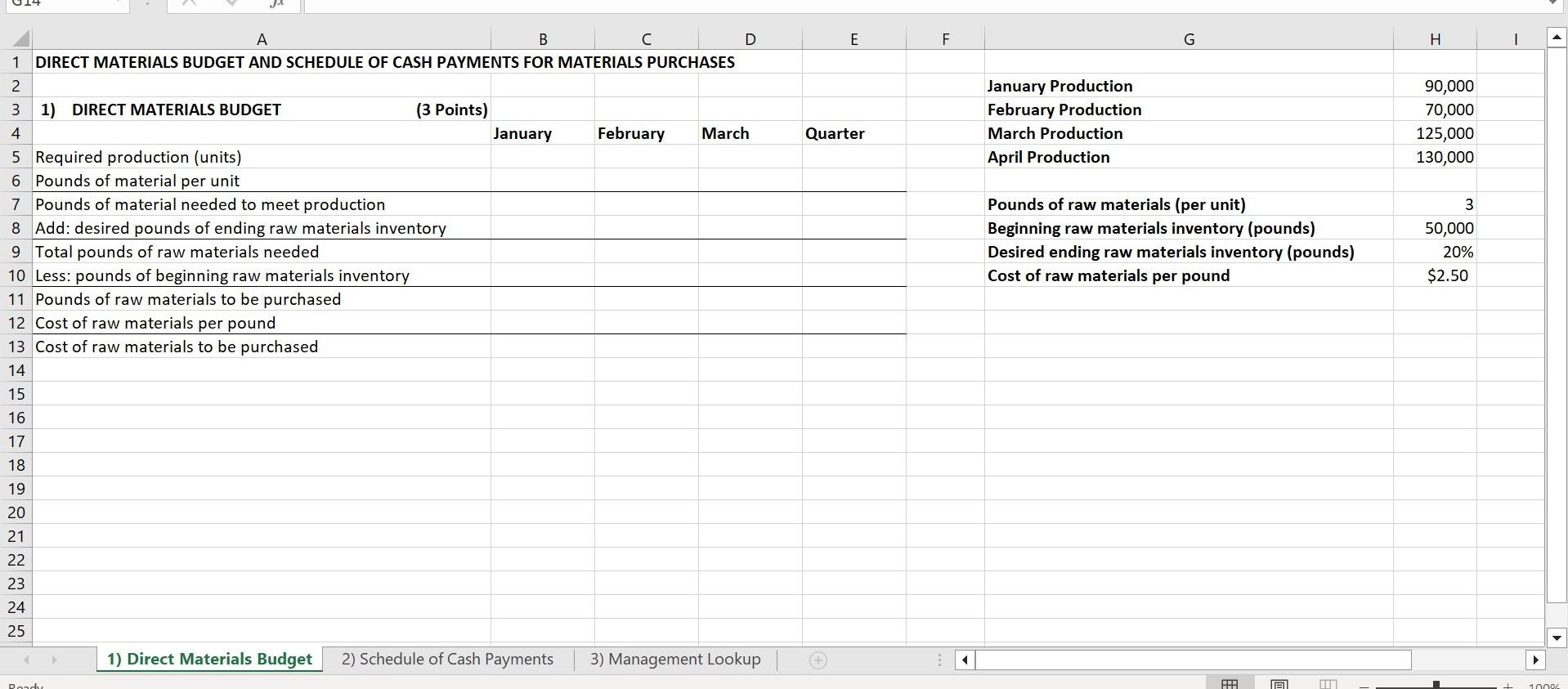Select 'Beginning raw materials inventory (pounds)' cell
Viewport: 1568px width, 689px height.
click(x=1189, y=228)
